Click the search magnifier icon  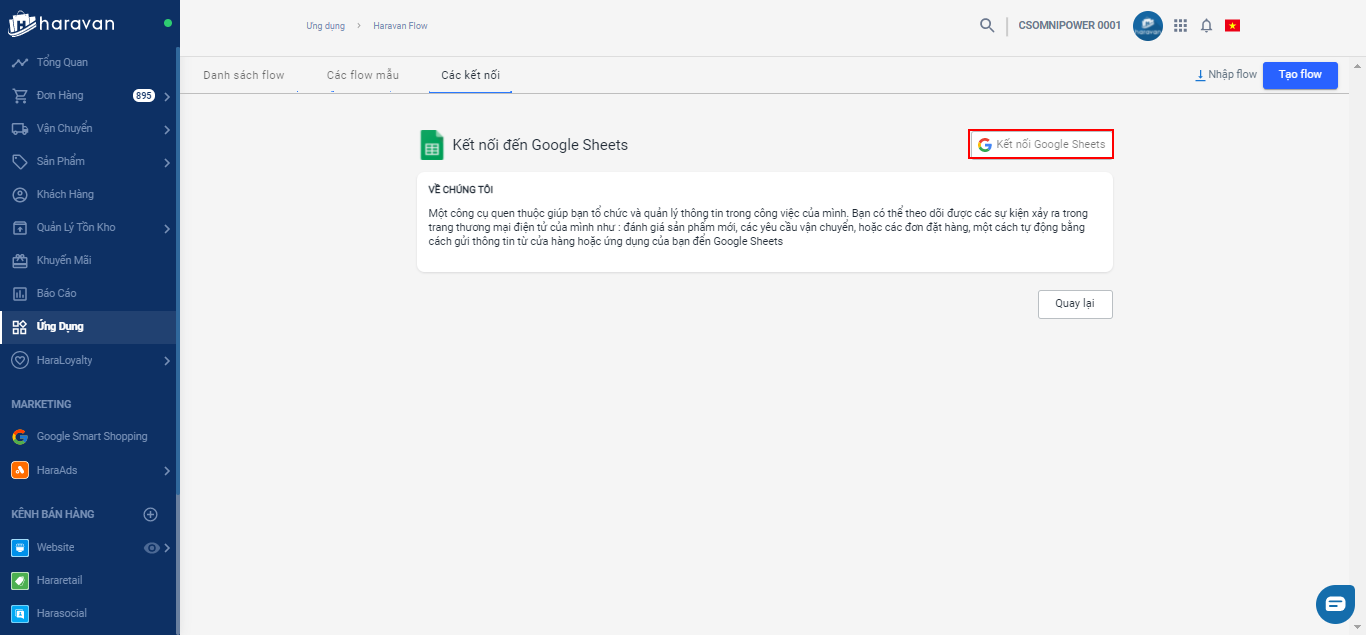tap(987, 26)
